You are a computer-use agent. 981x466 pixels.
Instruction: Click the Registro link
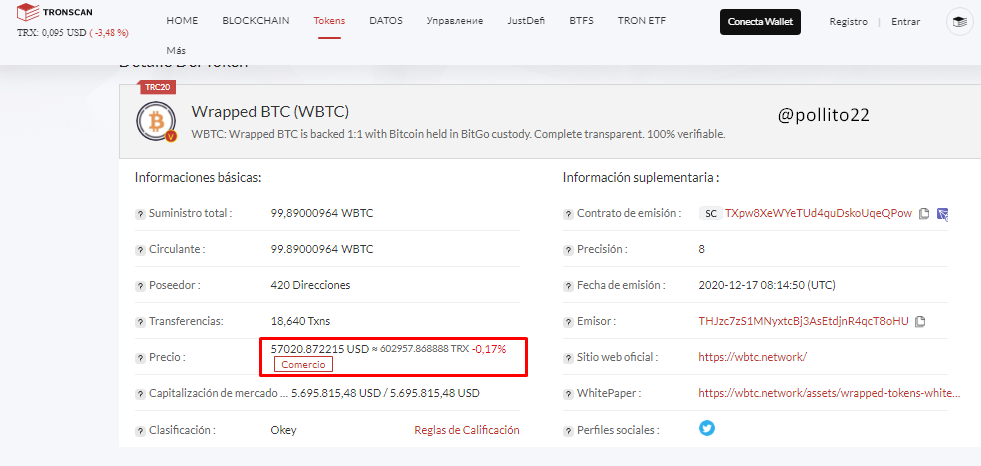tap(848, 21)
